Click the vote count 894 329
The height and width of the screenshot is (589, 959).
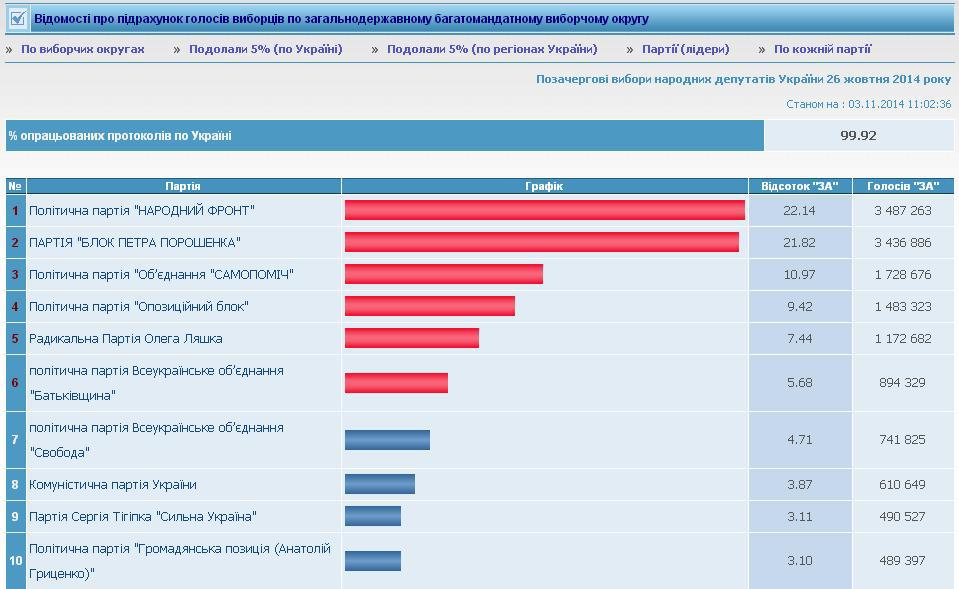click(x=903, y=383)
